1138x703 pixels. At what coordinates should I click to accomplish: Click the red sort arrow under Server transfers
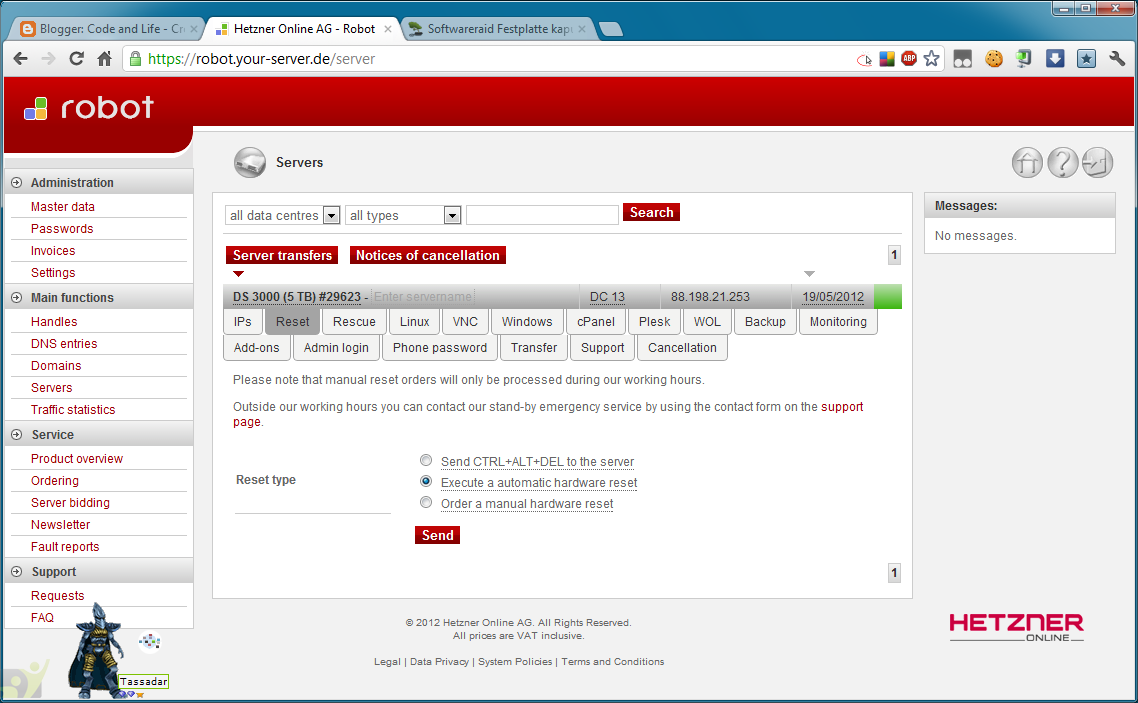tap(239, 274)
